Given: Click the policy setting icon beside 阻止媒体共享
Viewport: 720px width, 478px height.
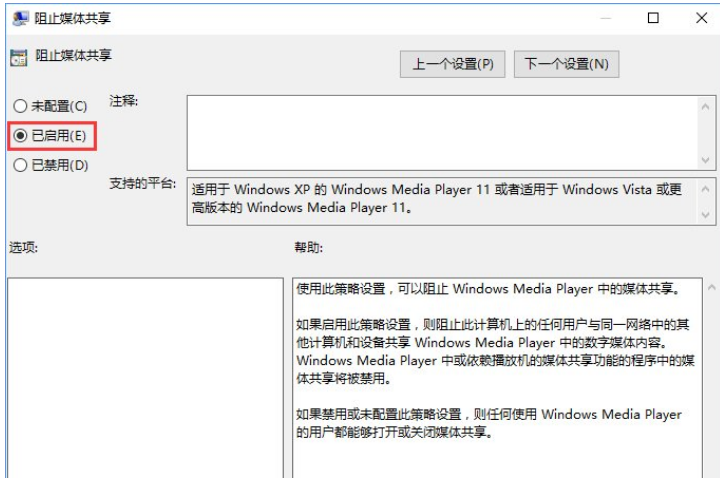Looking at the screenshot, I should [19, 58].
